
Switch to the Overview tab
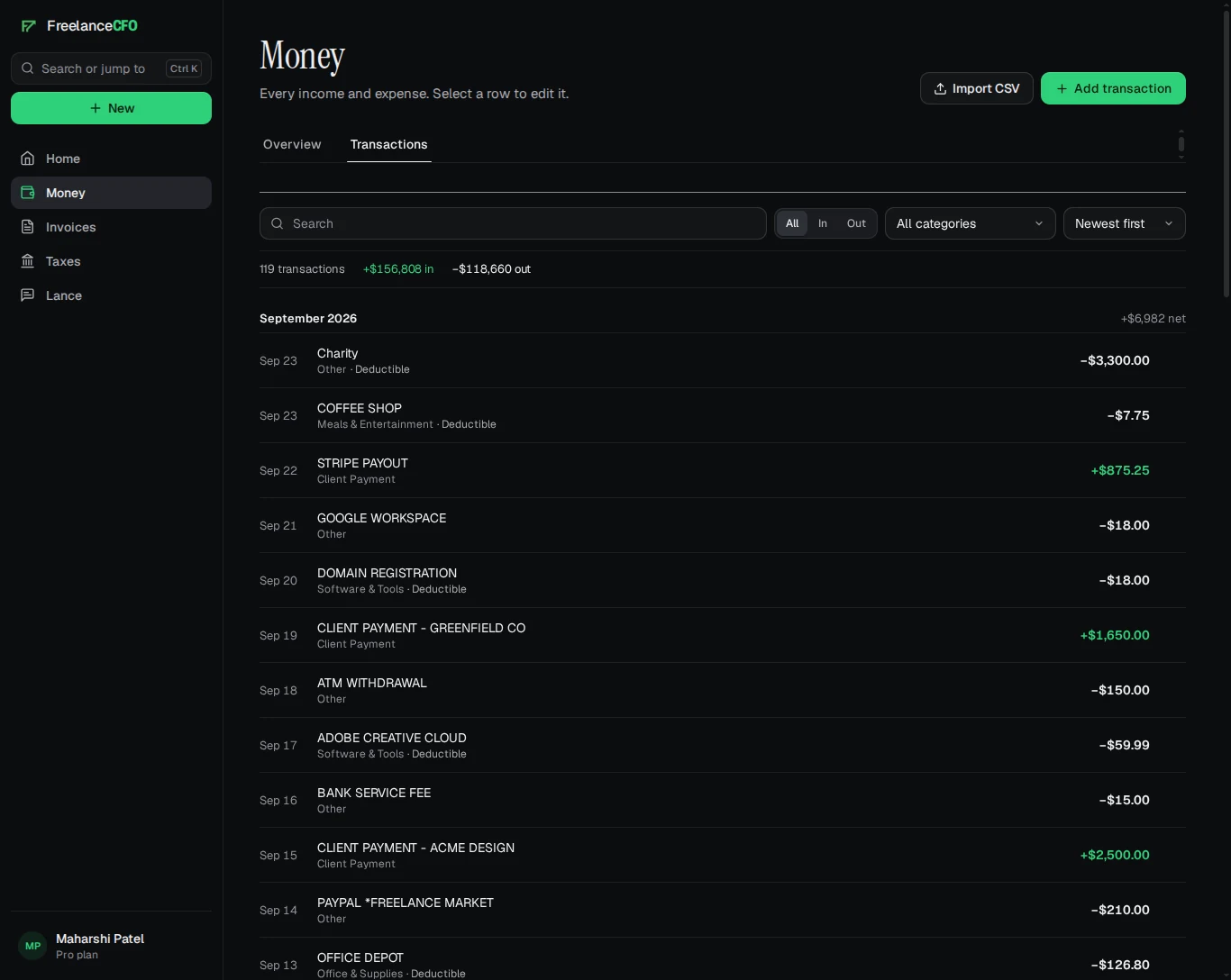click(292, 144)
